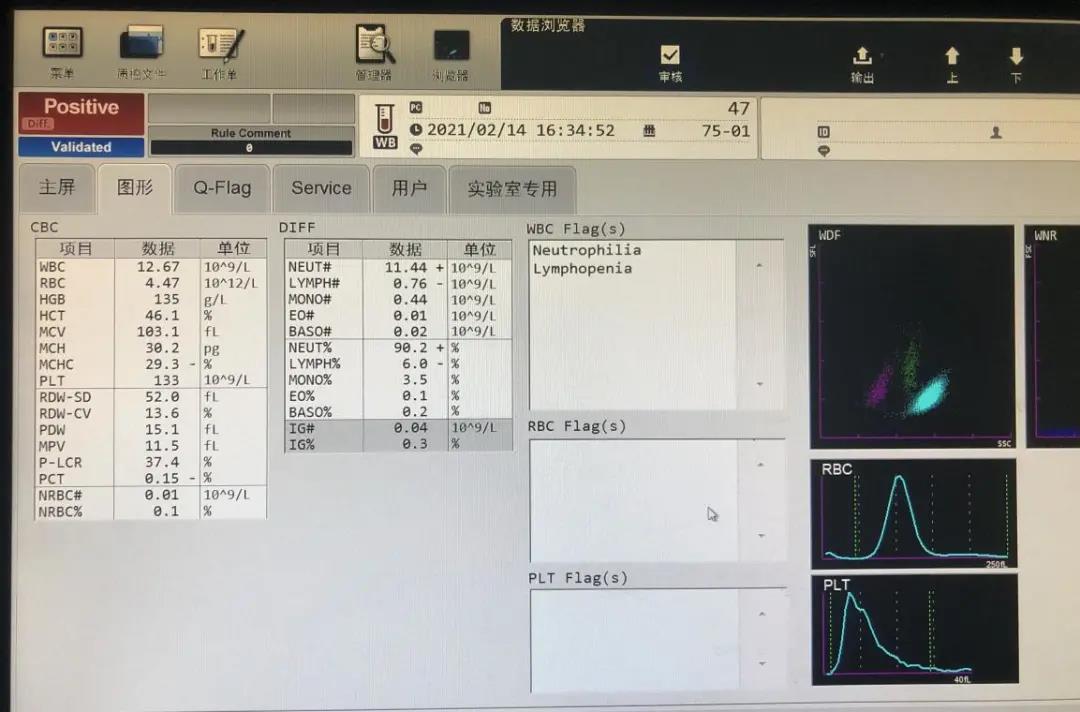
Task: Open the 实验室专用 (Lab only) tab
Action: pyautogui.click(x=512, y=189)
